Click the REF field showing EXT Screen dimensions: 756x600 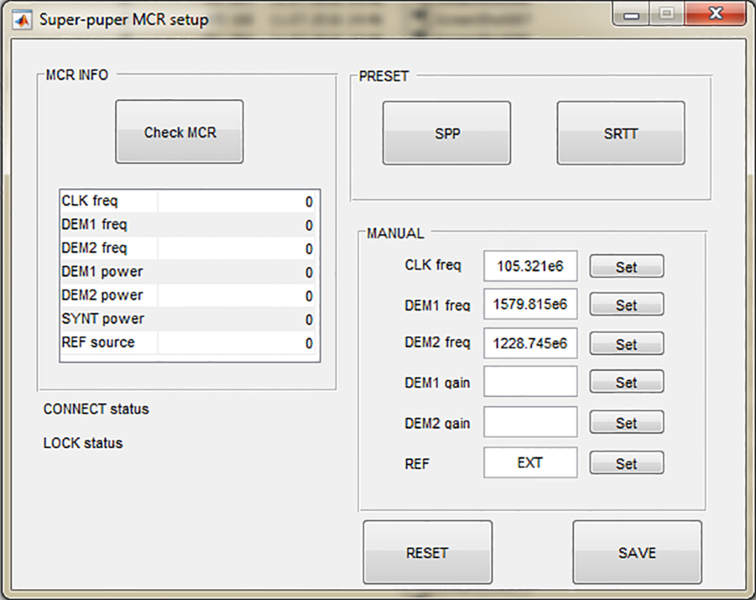(x=530, y=462)
